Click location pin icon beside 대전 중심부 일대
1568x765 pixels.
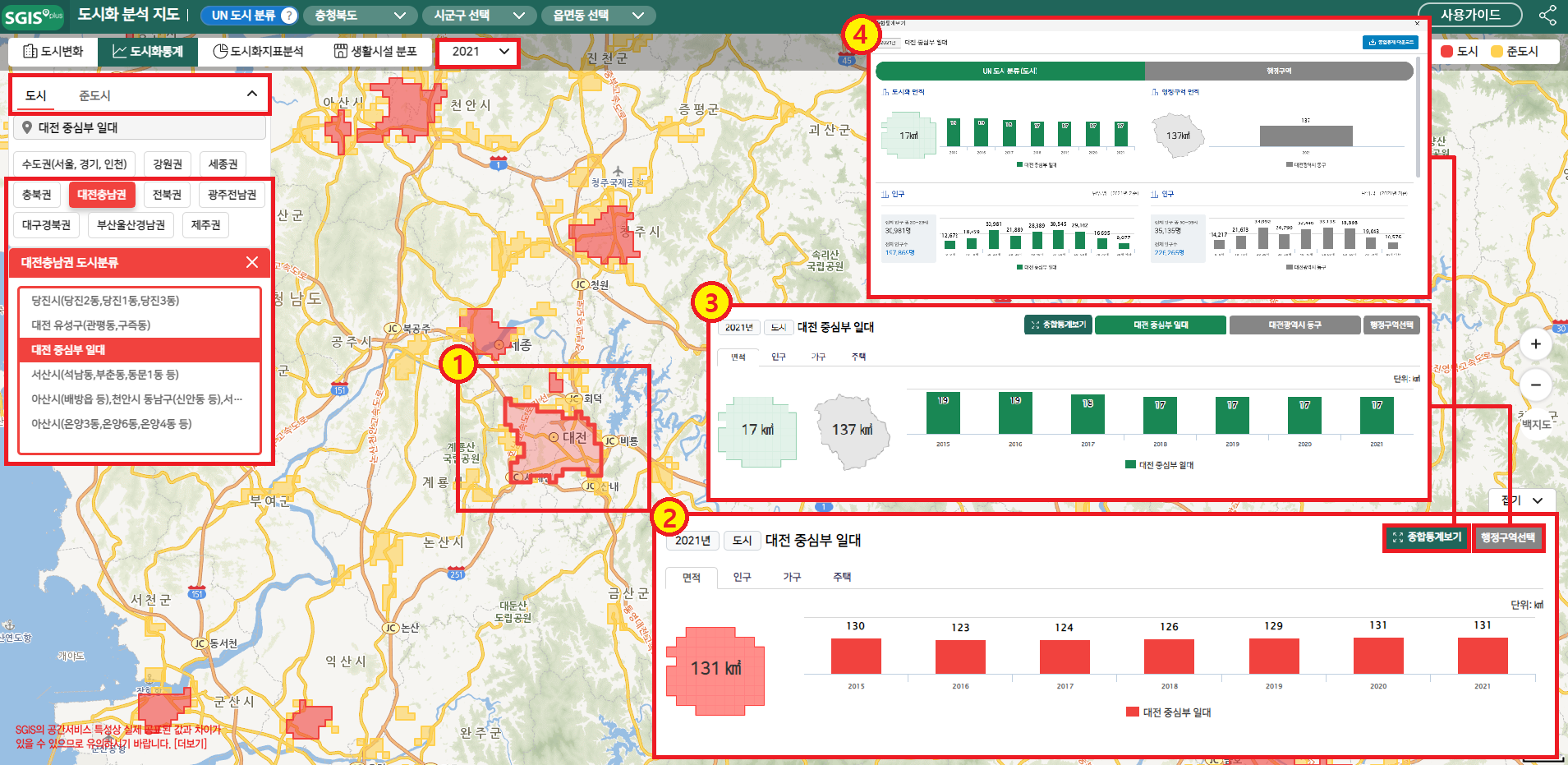(27, 127)
